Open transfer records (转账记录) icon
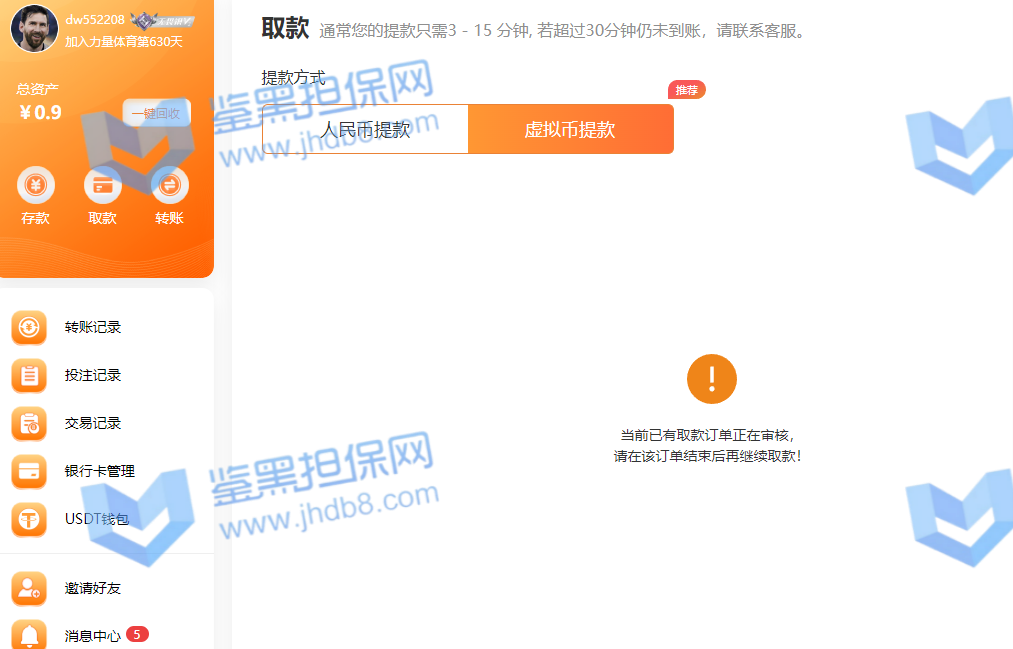The height and width of the screenshot is (649, 1013). (29, 327)
